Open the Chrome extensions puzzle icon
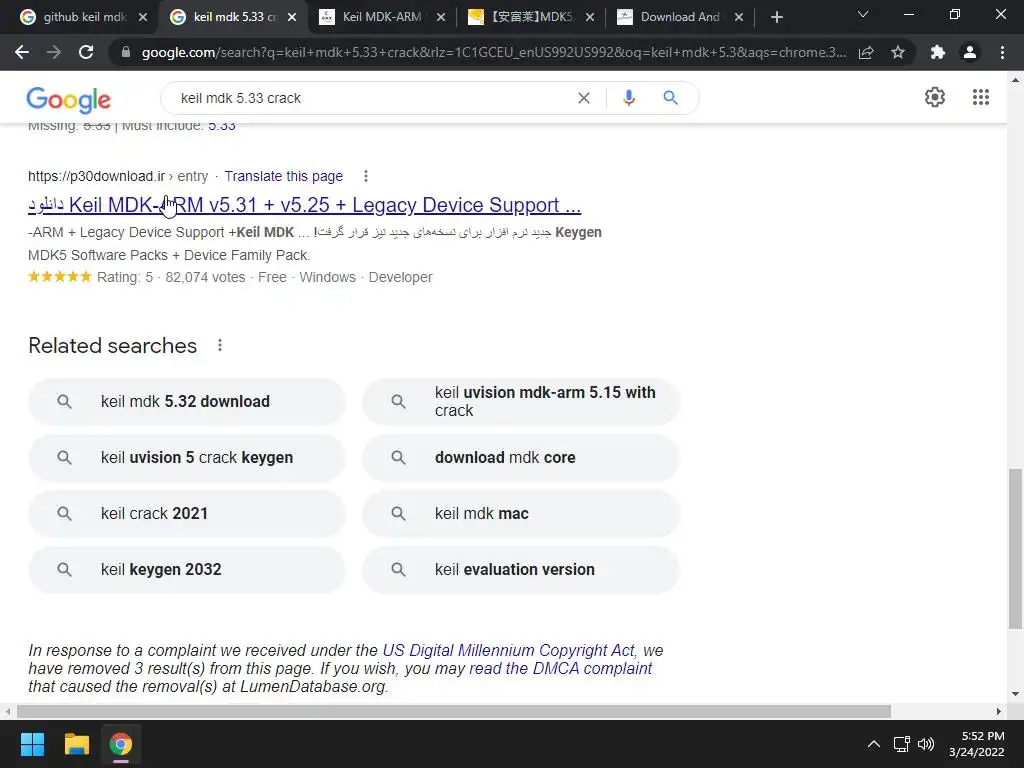 (938, 52)
